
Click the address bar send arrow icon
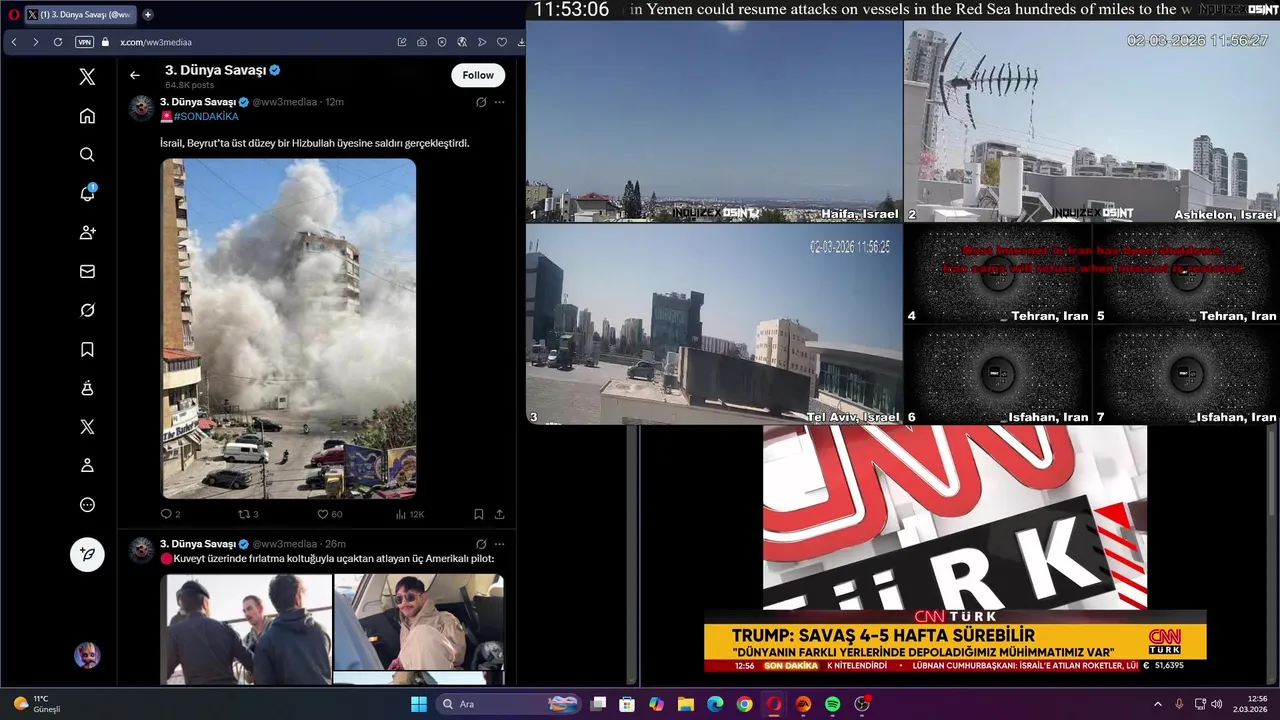482,42
